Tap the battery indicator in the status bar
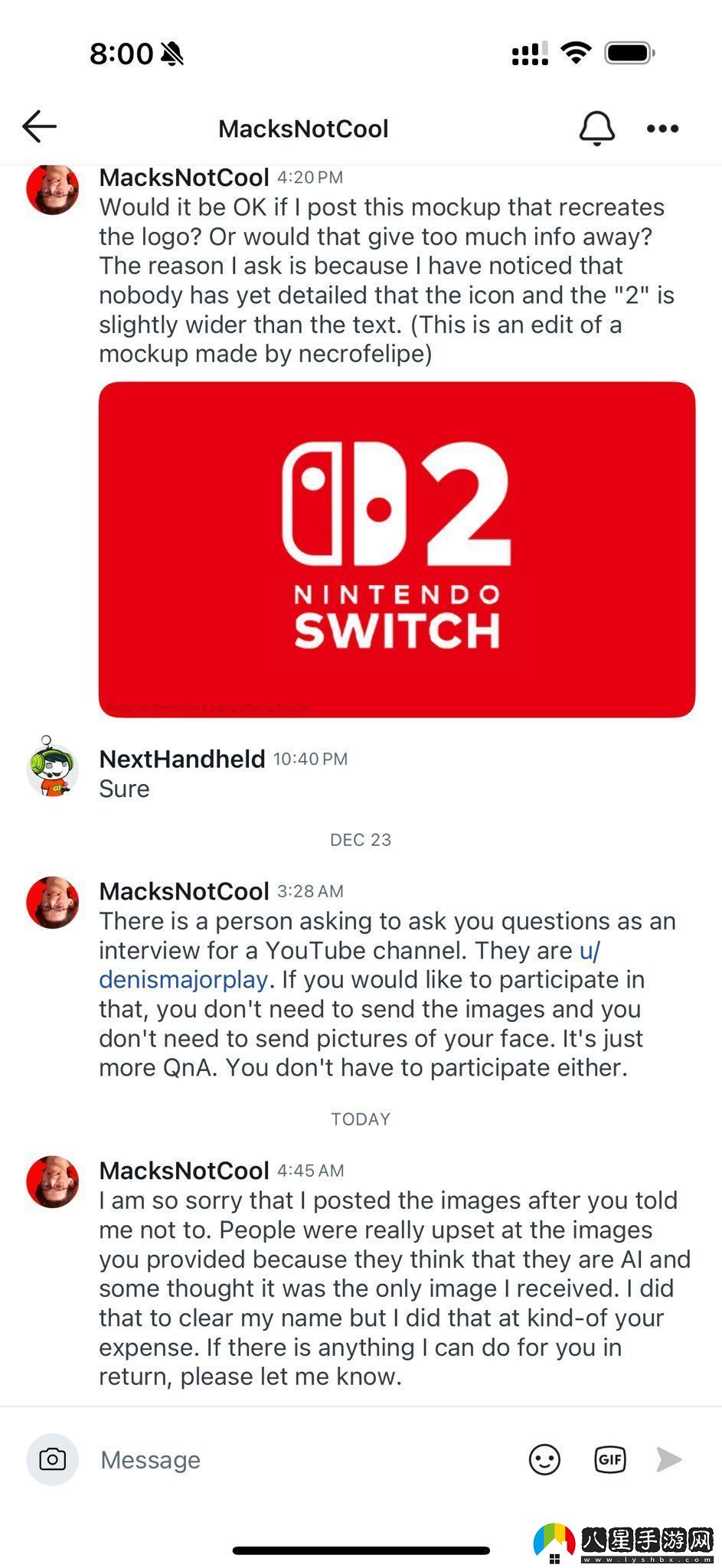This screenshot has height=1568, width=722. (629, 52)
